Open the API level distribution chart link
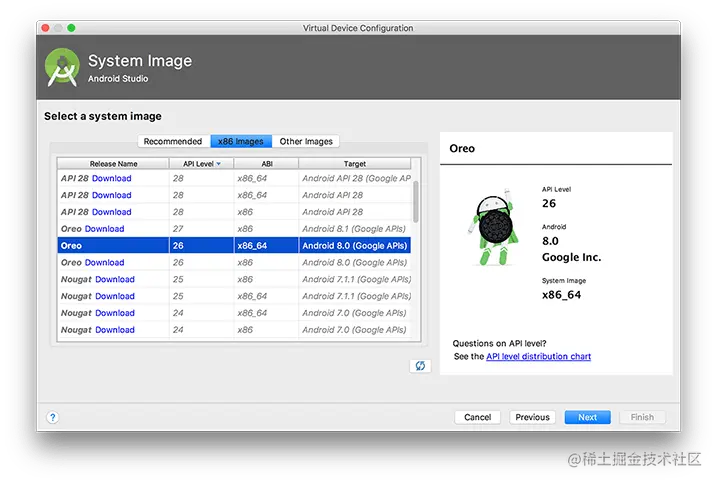Image resolution: width=717 pixels, height=483 pixels. 538,356
